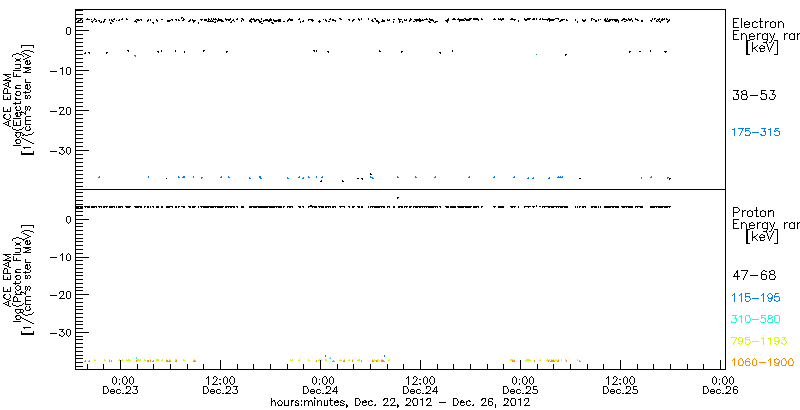Click the 310-580 proton energy legend label
This screenshot has height=410, width=800.
(756, 320)
